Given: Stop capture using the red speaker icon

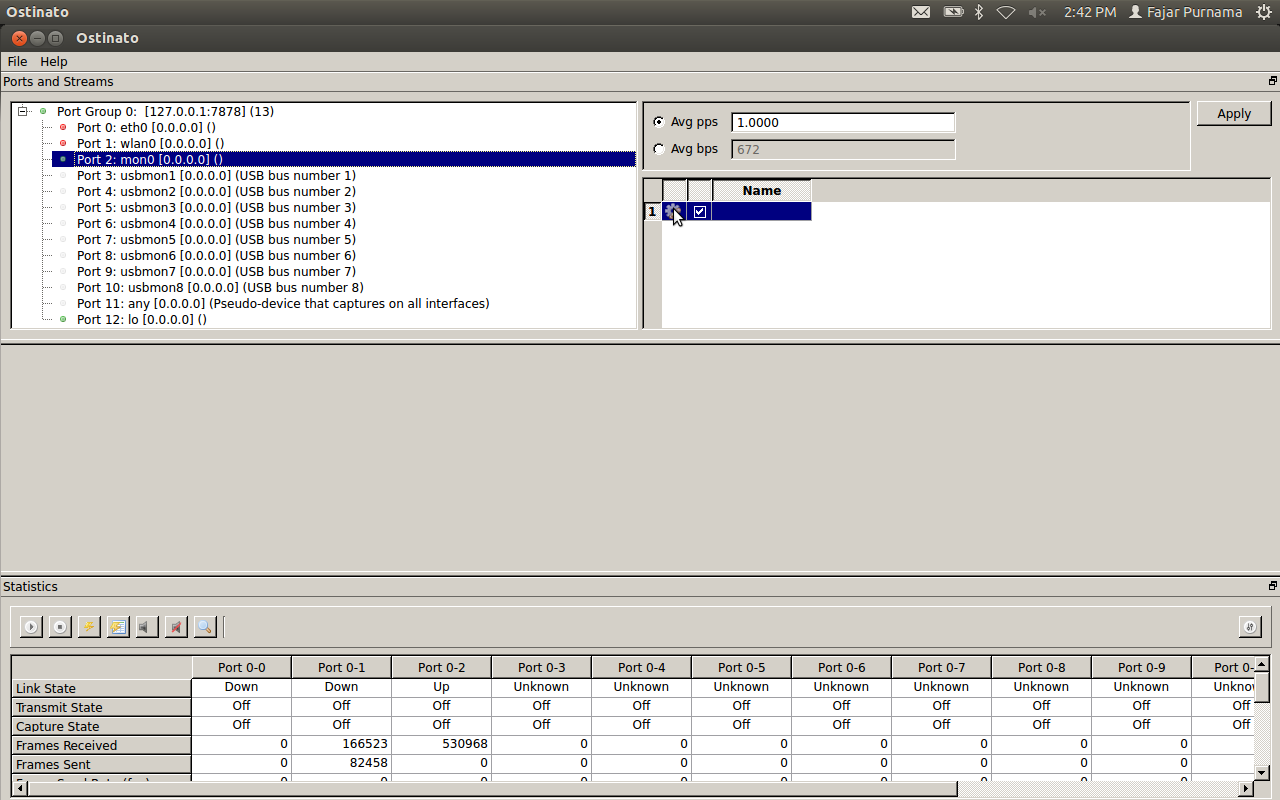Looking at the screenshot, I should click(176, 627).
